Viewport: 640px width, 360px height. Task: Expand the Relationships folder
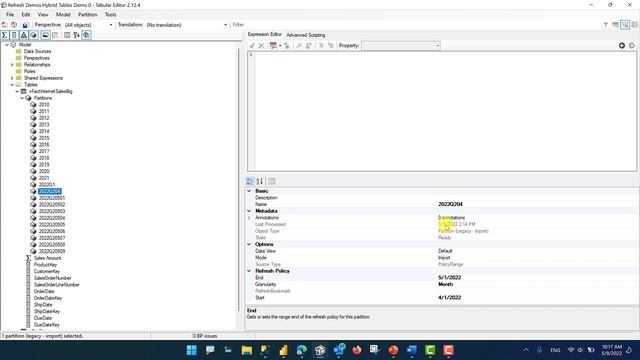click(x=12, y=64)
